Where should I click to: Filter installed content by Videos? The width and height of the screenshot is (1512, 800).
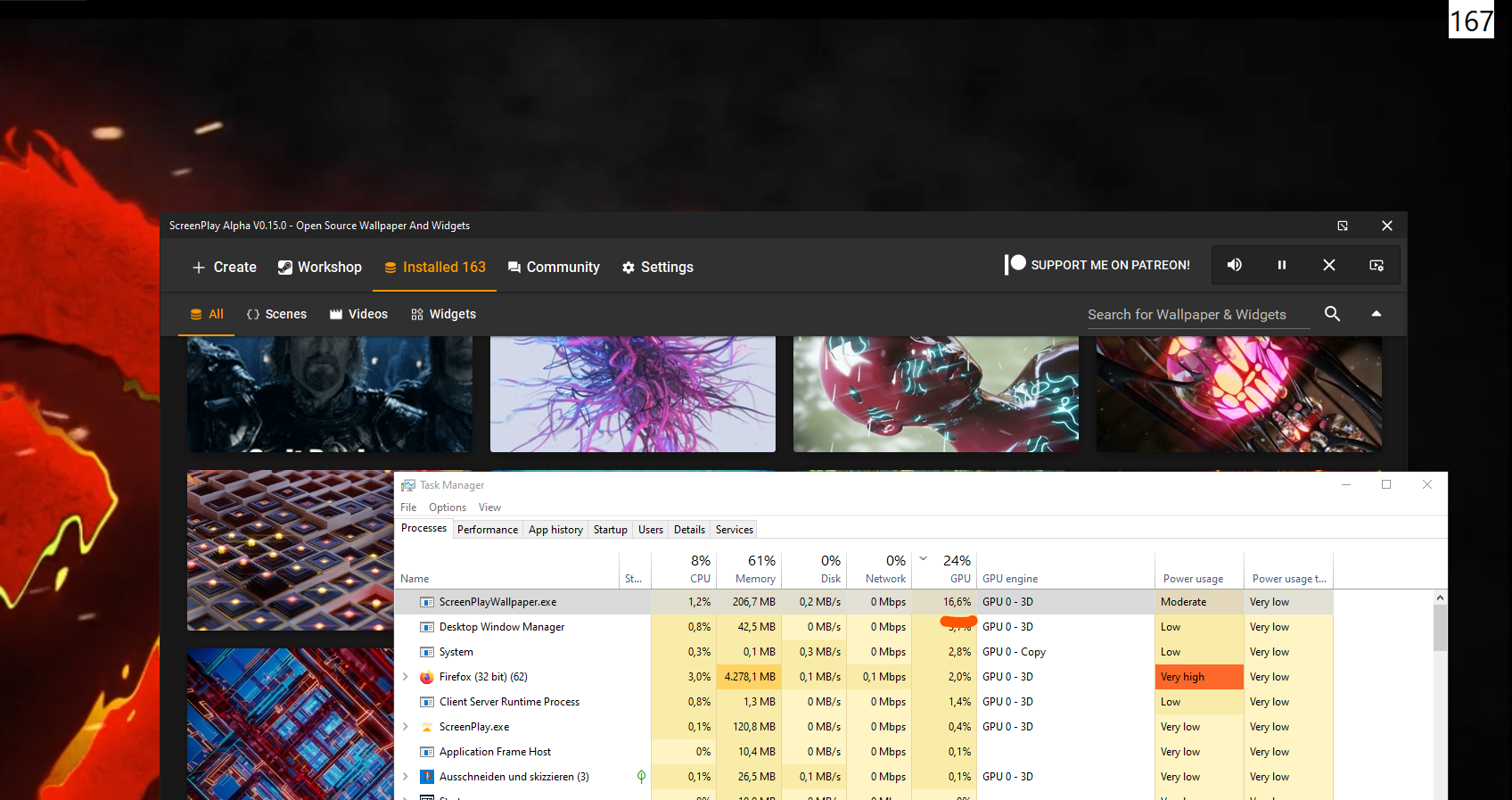[358, 314]
